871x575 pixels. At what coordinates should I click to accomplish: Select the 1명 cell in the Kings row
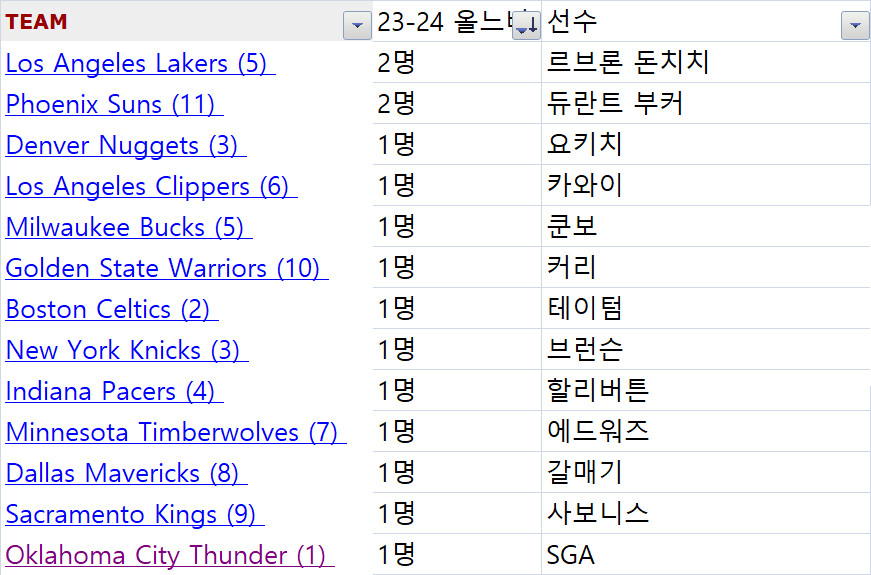(457, 514)
